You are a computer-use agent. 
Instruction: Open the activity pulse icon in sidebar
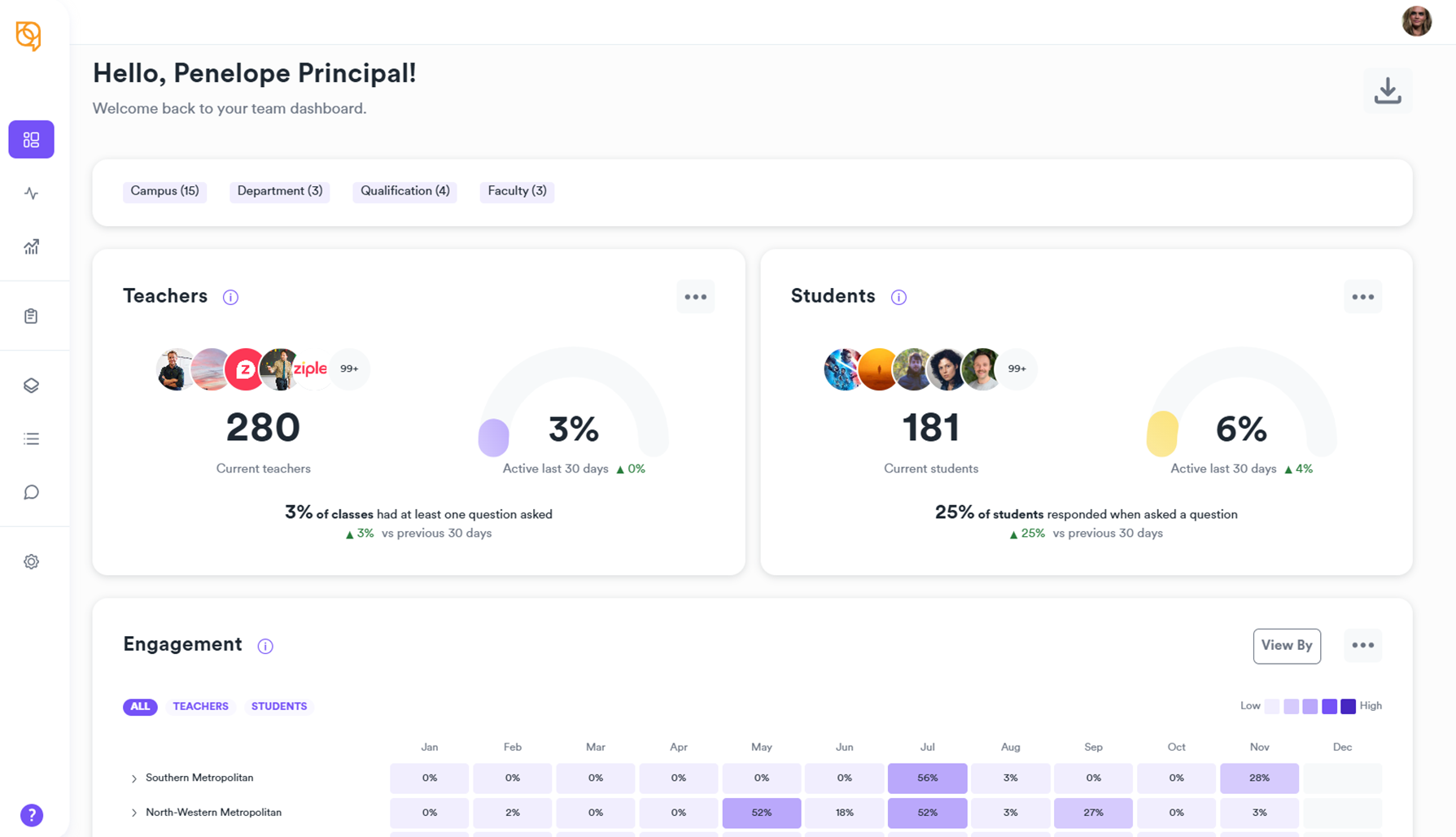31,194
